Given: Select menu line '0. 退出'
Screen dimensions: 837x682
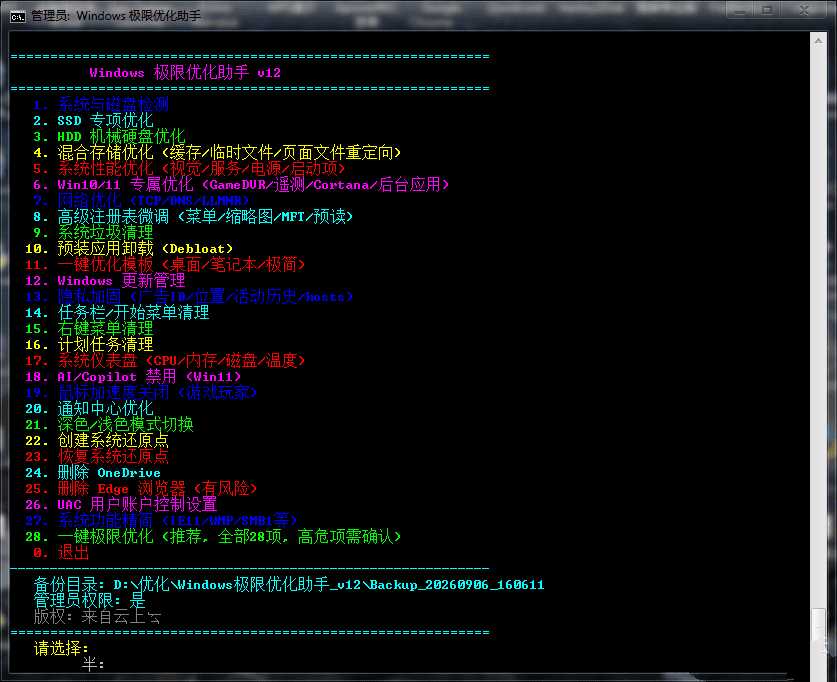Looking at the screenshot, I should (61, 553).
